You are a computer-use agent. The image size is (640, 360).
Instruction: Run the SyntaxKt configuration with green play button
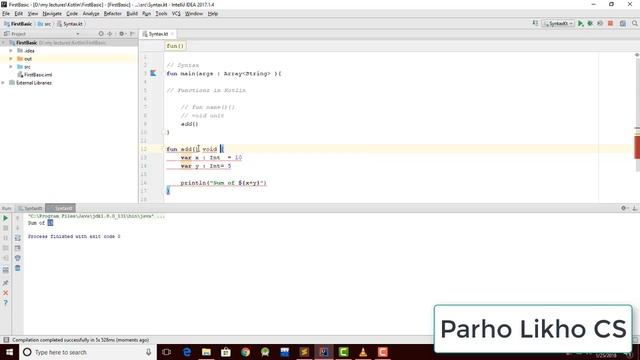580,24
